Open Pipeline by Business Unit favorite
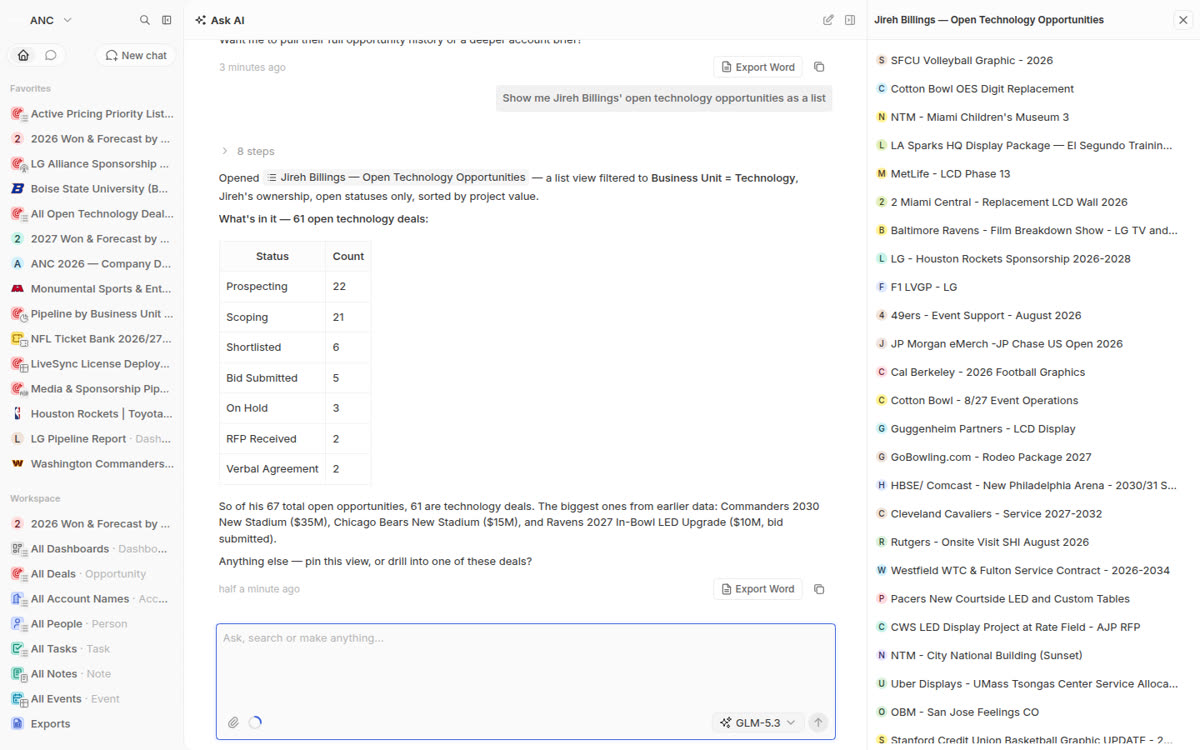The height and width of the screenshot is (750, 1200). click(92, 314)
